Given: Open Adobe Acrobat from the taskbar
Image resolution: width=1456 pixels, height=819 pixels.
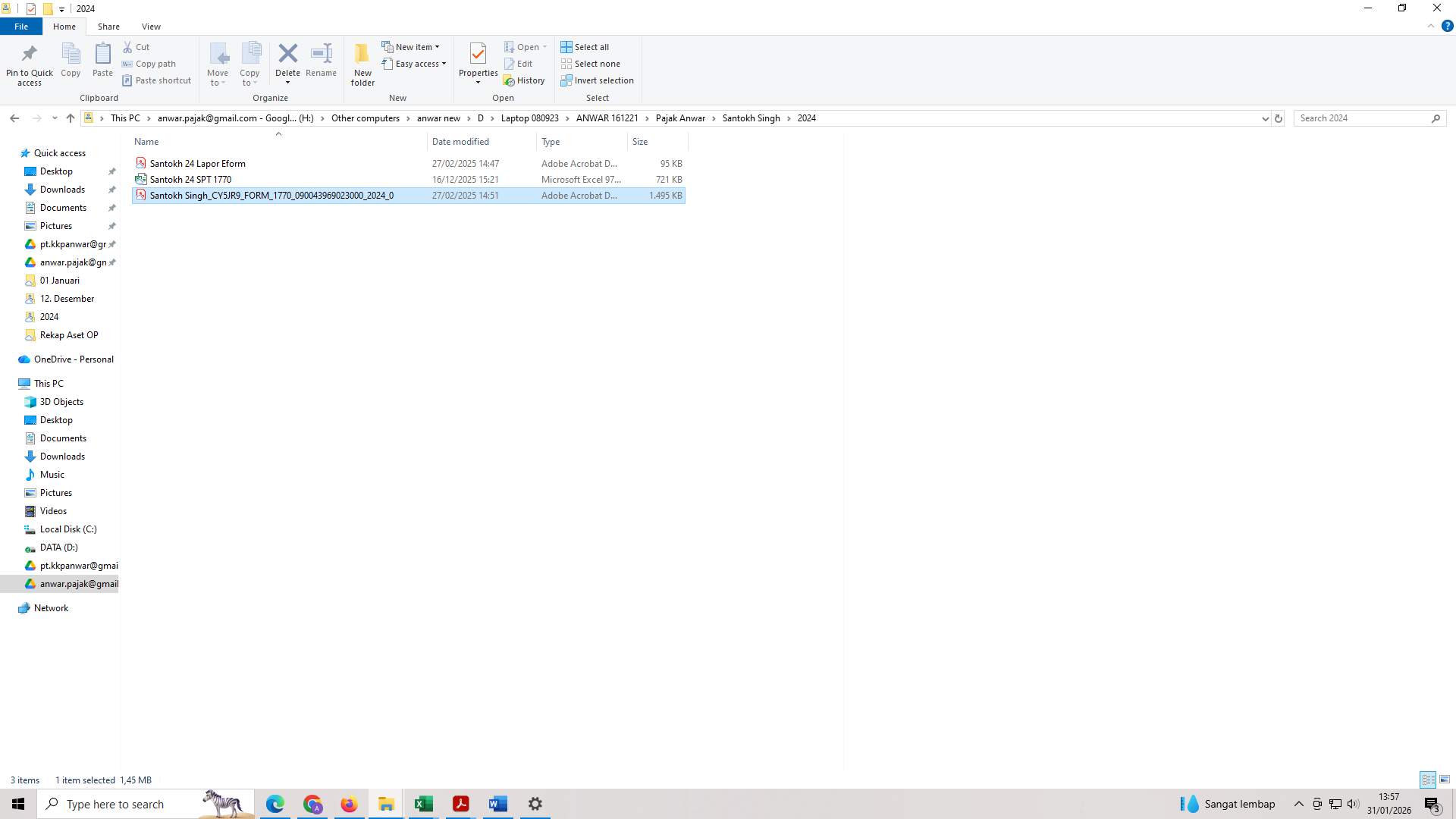Looking at the screenshot, I should (x=460, y=804).
